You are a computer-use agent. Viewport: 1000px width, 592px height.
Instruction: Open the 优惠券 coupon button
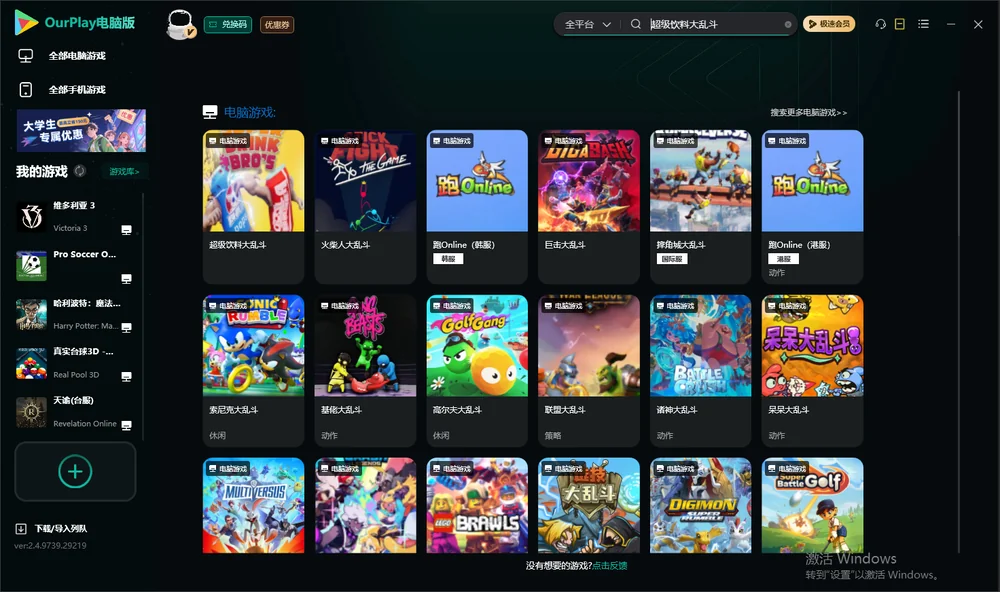(277, 24)
